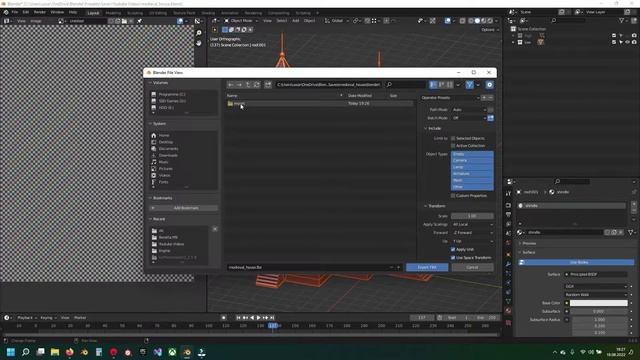Screen dimensions: 640x360
Task: Clear the recent folders list
Action: [215, 229]
